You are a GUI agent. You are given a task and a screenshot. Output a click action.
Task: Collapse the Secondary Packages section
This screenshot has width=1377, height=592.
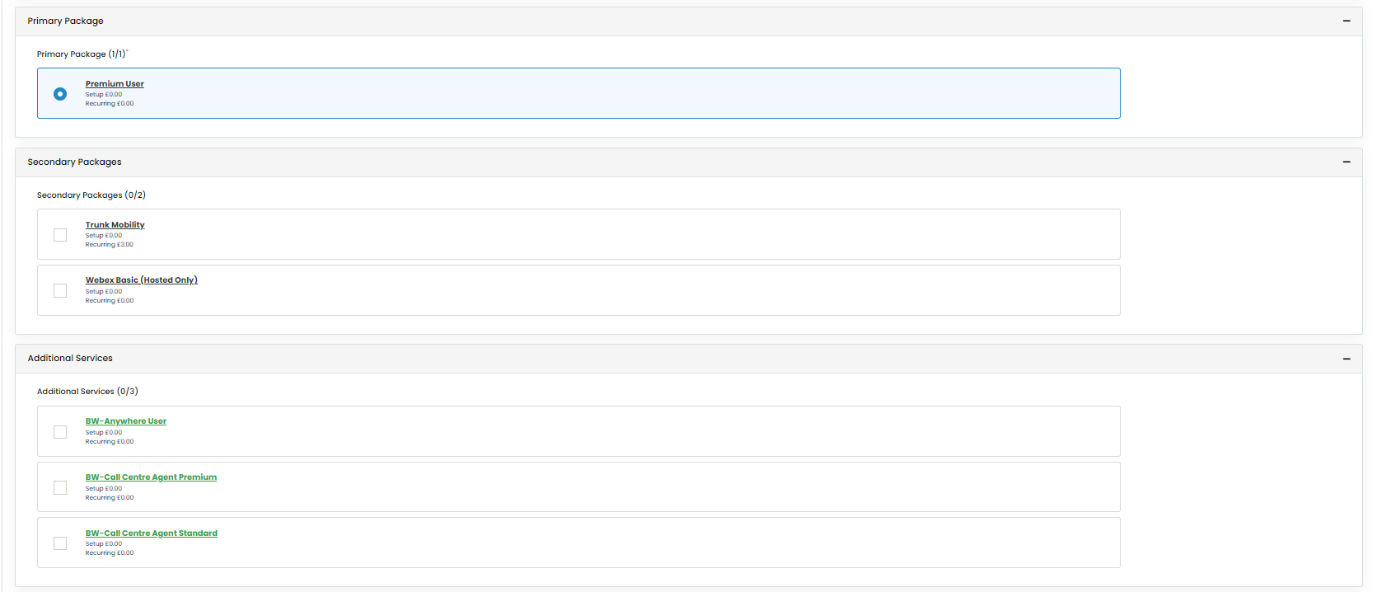(x=1346, y=162)
